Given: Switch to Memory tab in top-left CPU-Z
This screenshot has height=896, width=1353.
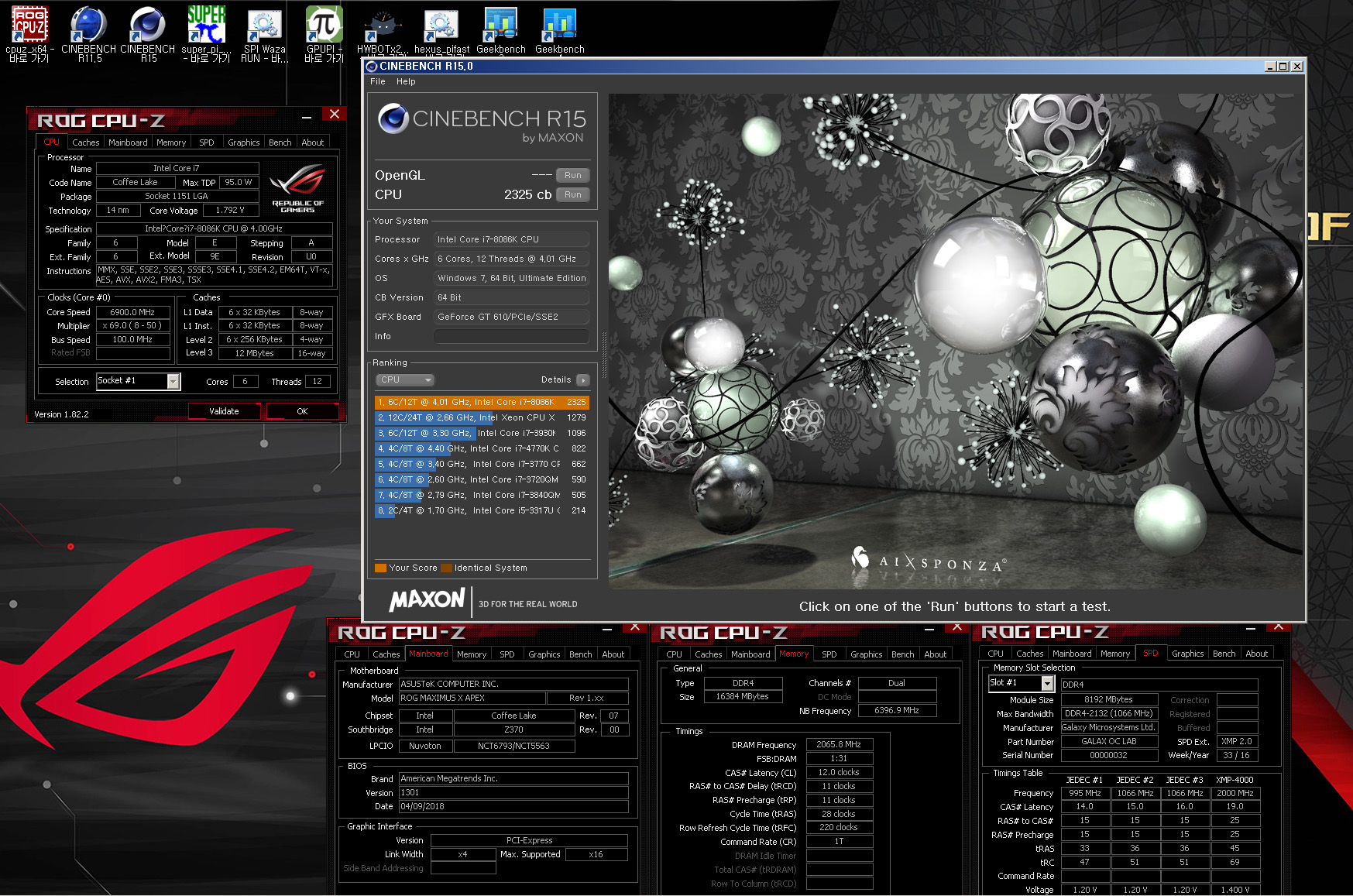Looking at the screenshot, I should click(171, 142).
